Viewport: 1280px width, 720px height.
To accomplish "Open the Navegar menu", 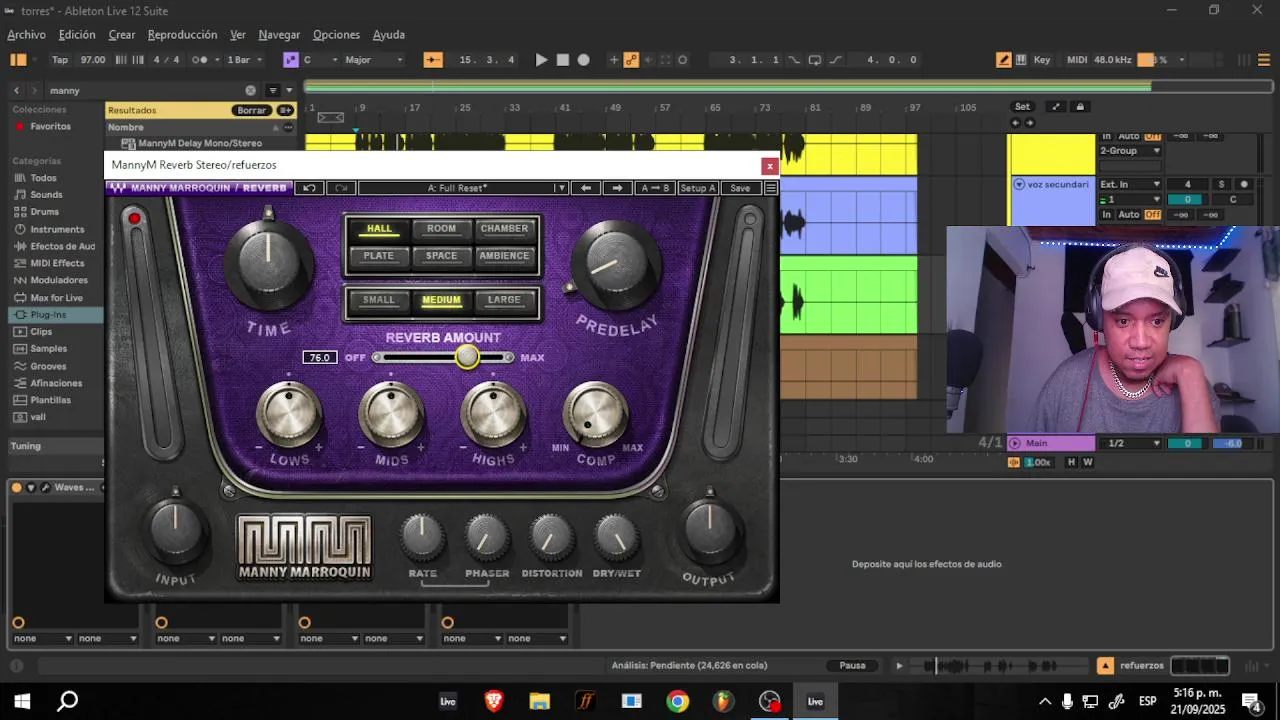I will (x=279, y=35).
